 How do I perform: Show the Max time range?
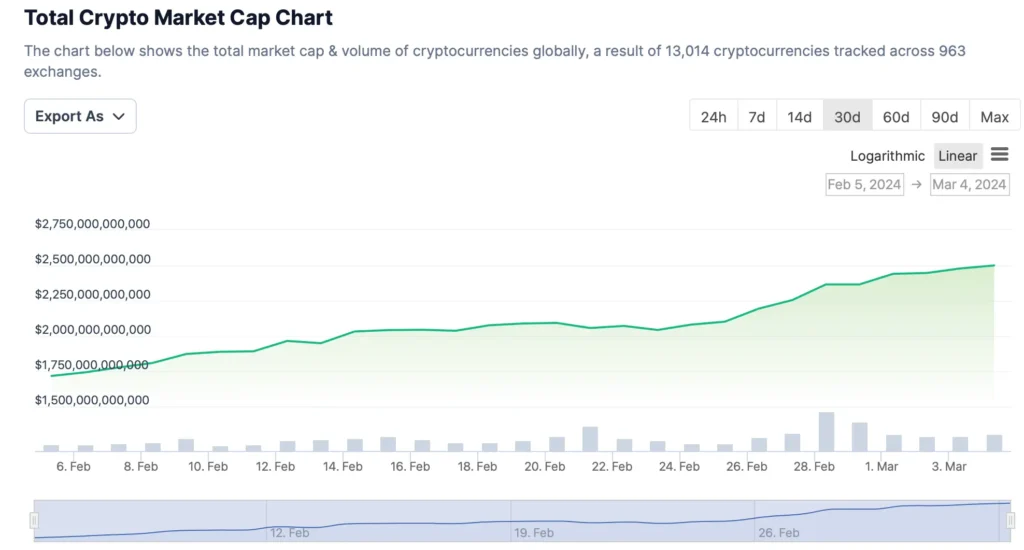pos(994,117)
